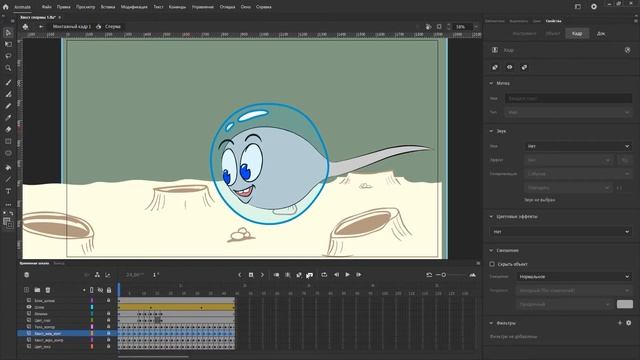Screen dimensions: 640x360
Task: Add a filter with the plus button
Action: [x=620, y=323]
